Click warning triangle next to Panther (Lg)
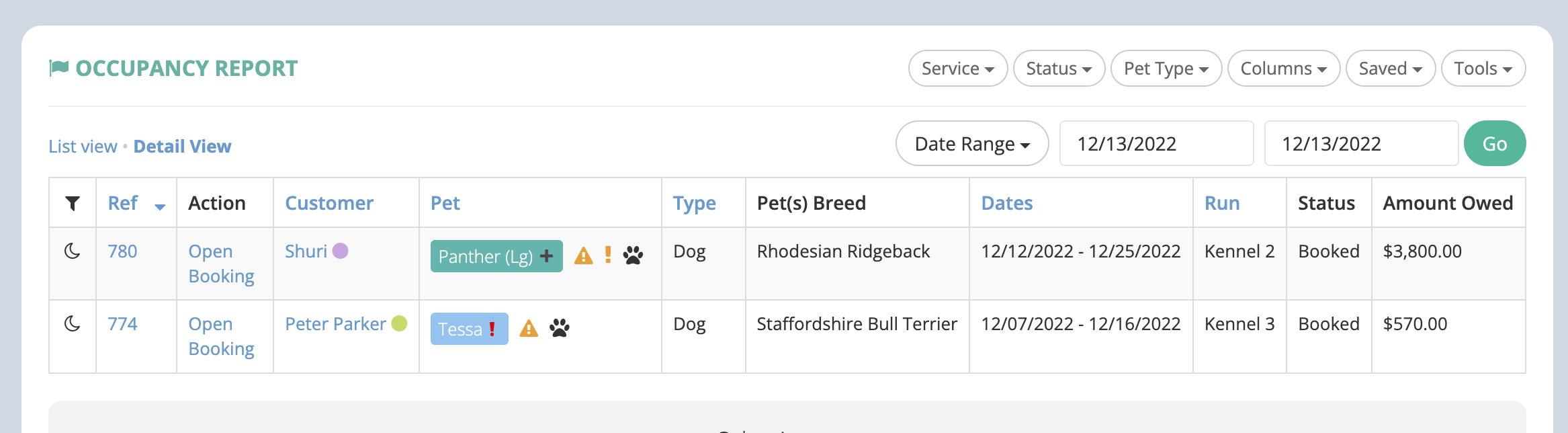 [x=583, y=256]
